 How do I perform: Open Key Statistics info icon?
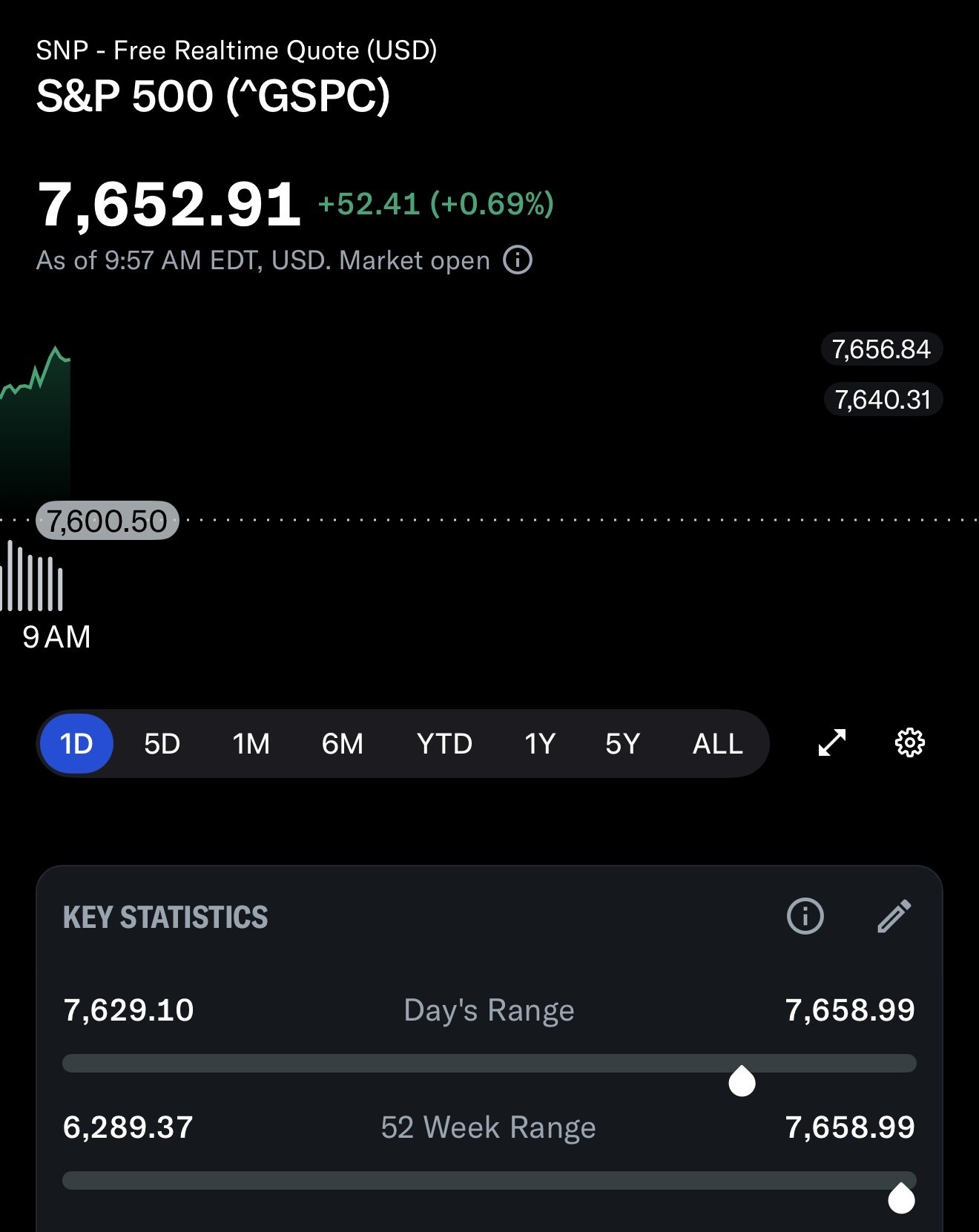tap(805, 915)
